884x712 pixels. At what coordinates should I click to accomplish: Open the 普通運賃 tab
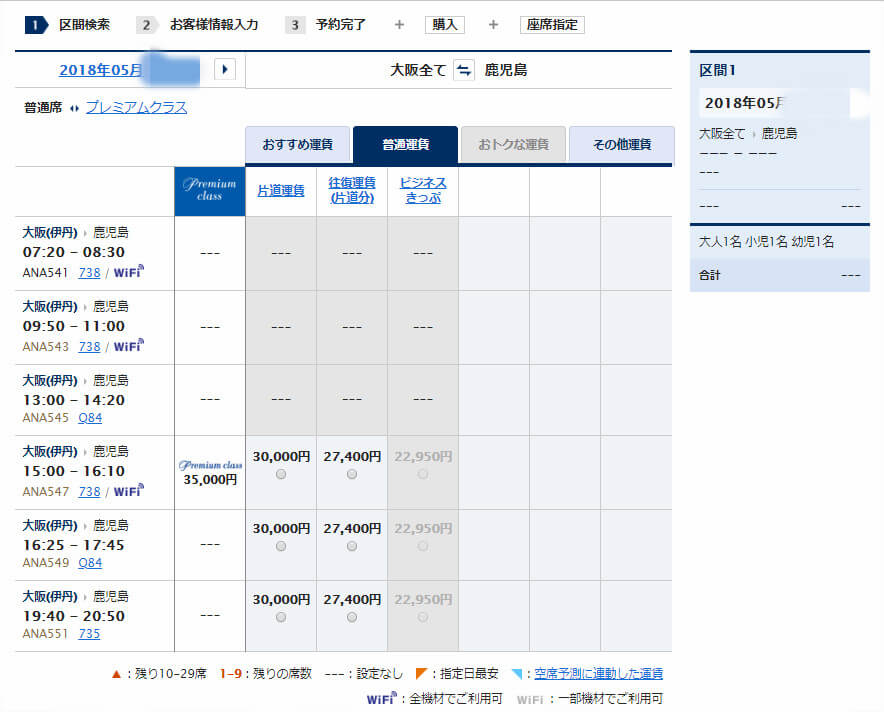tap(405, 145)
